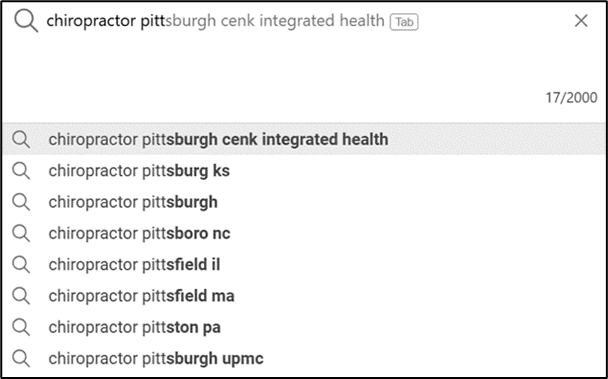Accept autocomplete using the Tab hint badge
The height and width of the screenshot is (379, 608).
coord(404,22)
